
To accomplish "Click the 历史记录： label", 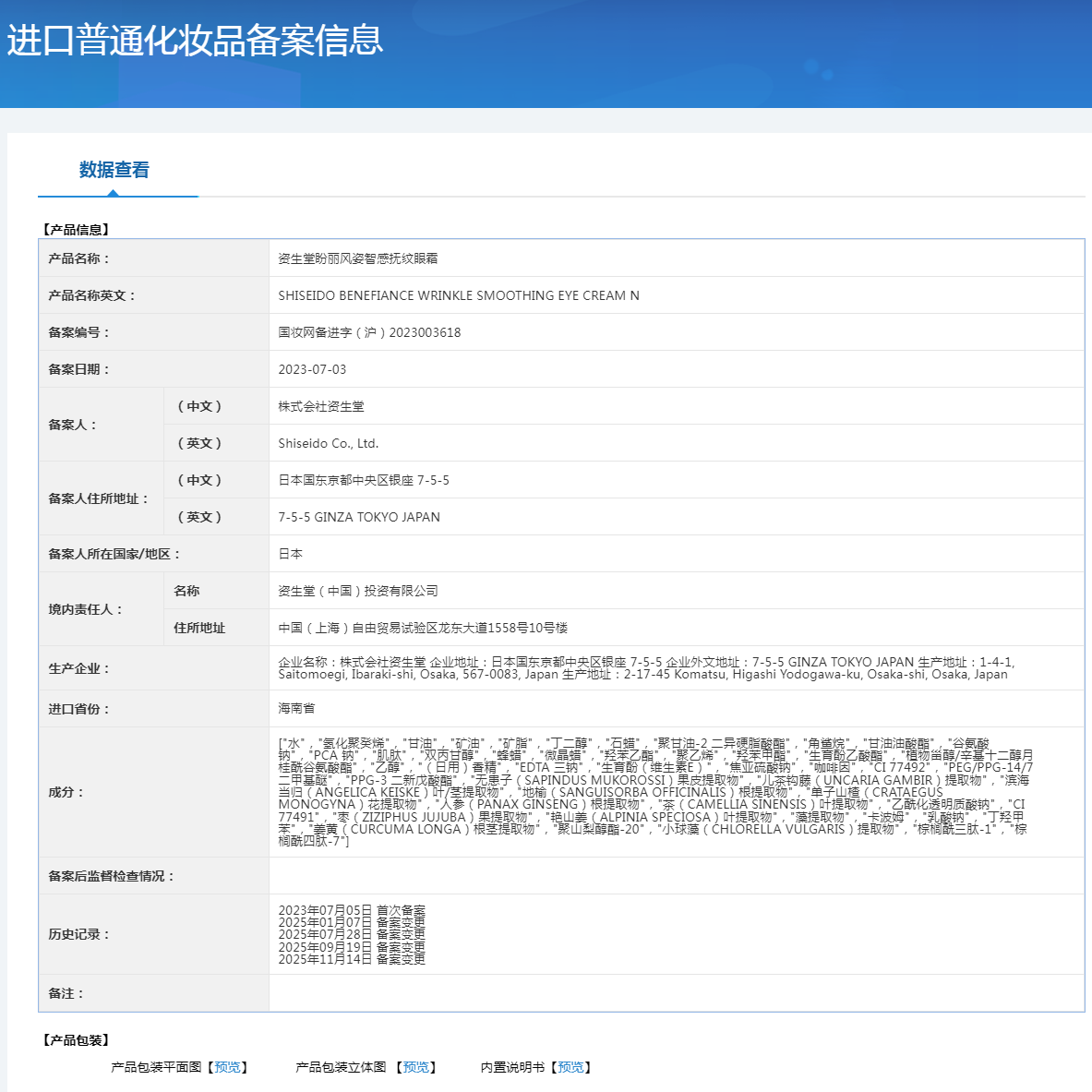I will [x=79, y=934].
